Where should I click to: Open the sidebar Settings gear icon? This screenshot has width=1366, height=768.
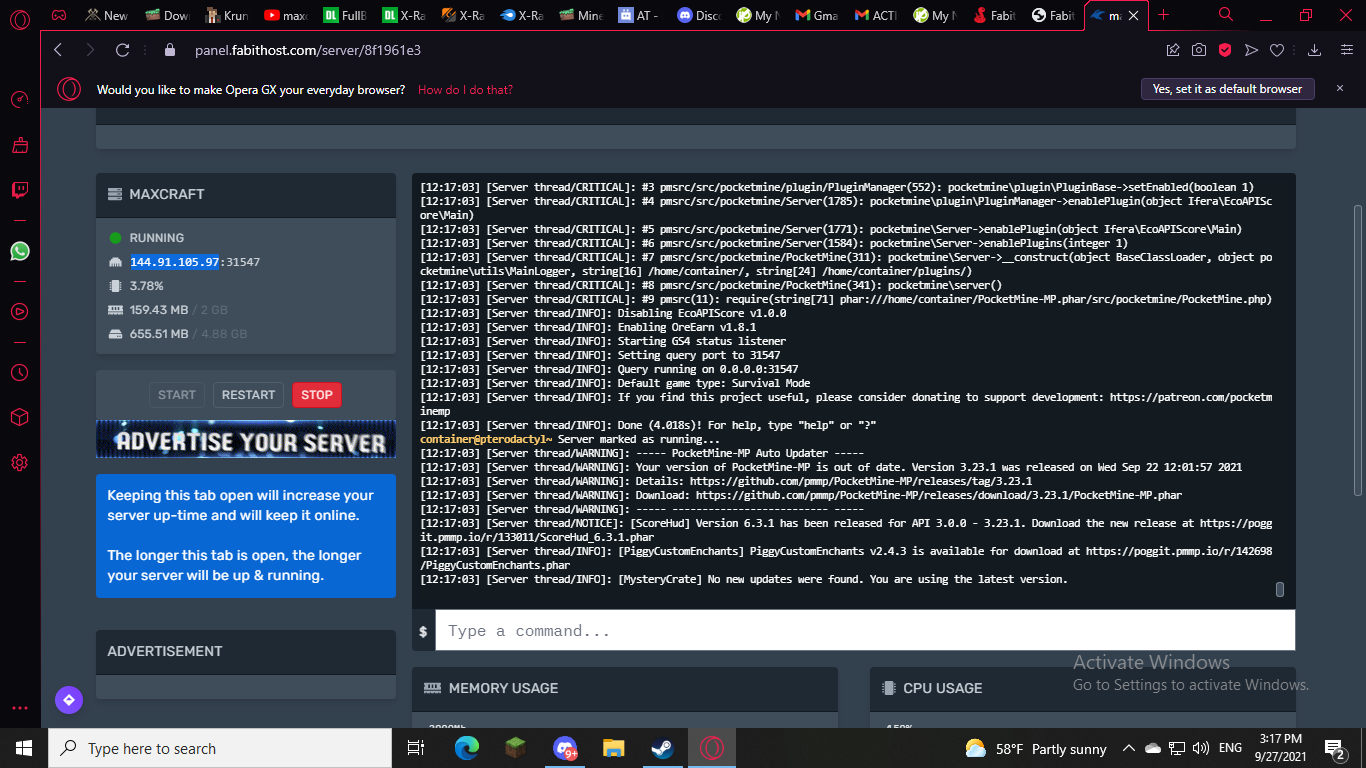pos(19,462)
